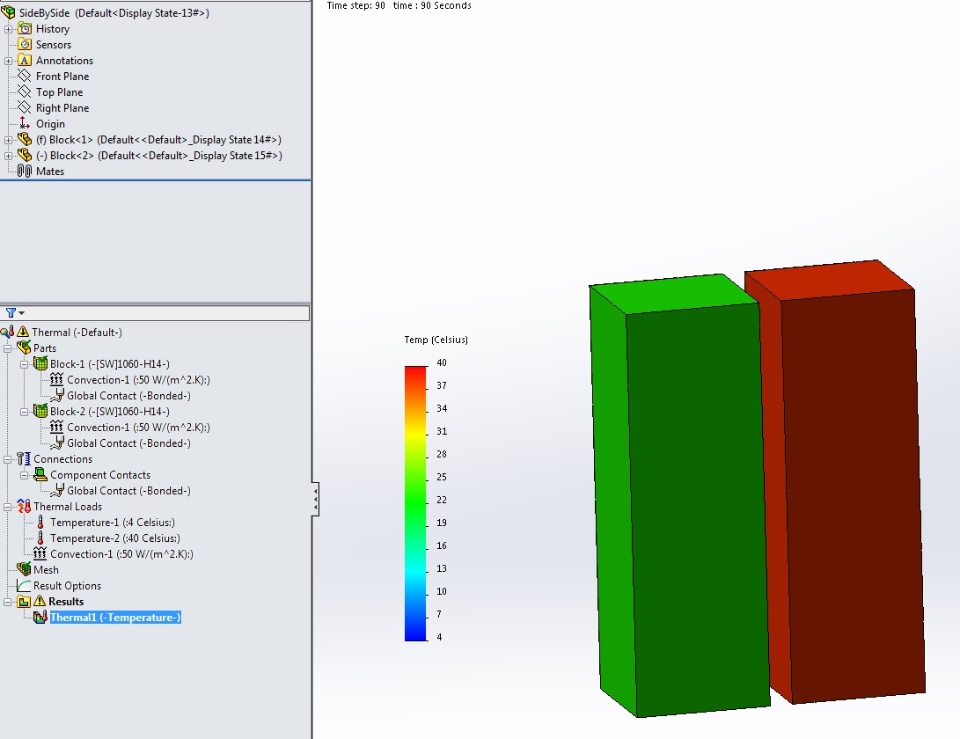Click Convection-1 icon under Block-2
The image size is (960, 739).
(x=56, y=427)
